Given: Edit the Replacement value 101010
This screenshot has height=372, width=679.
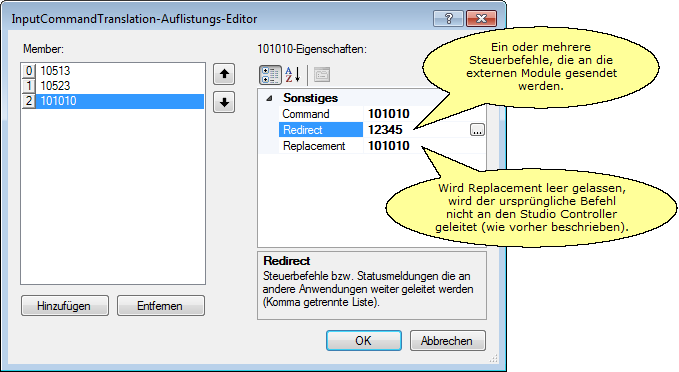Looking at the screenshot, I should [x=389, y=146].
